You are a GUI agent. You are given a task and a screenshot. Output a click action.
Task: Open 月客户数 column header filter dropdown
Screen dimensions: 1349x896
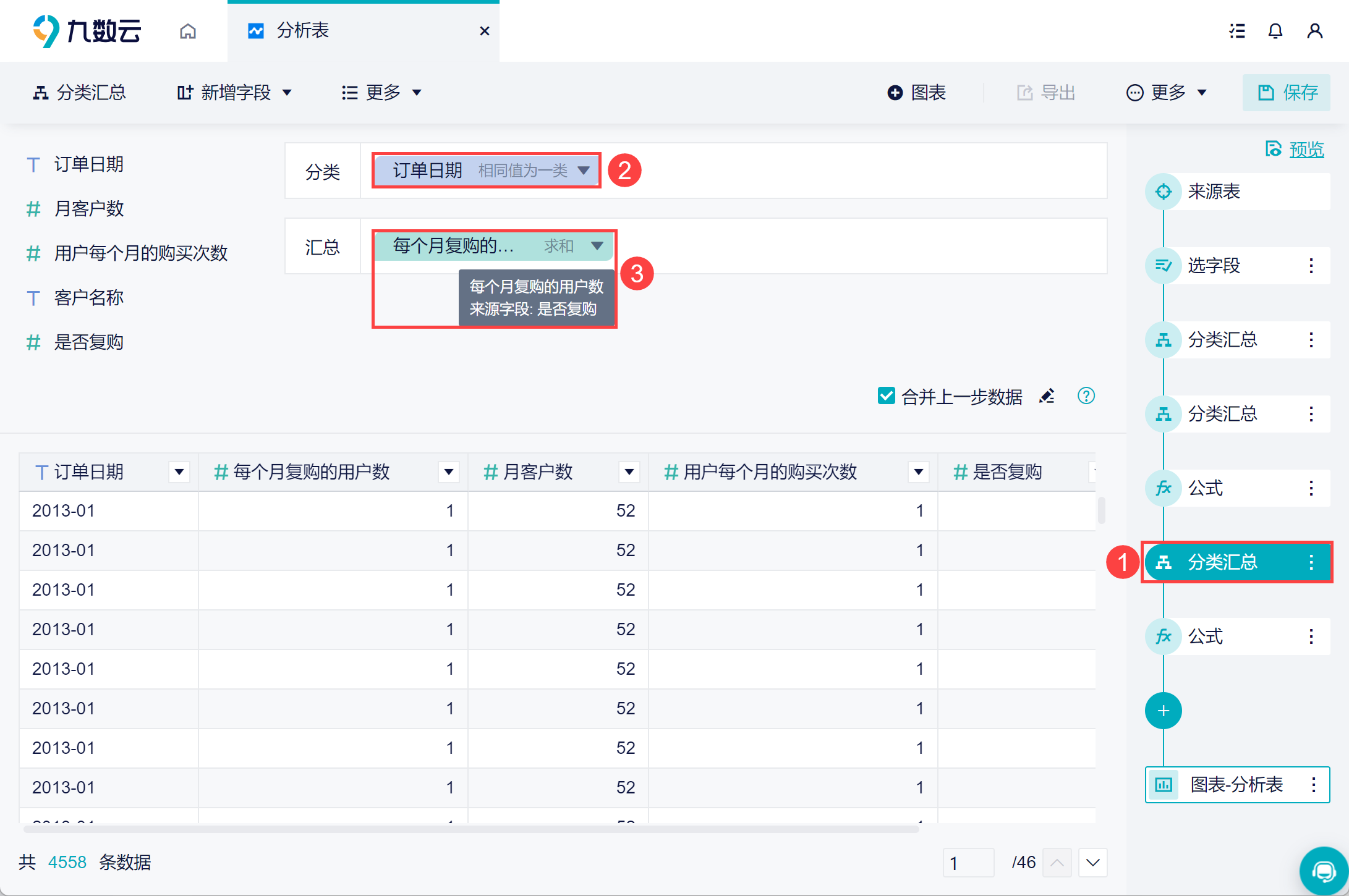(629, 472)
